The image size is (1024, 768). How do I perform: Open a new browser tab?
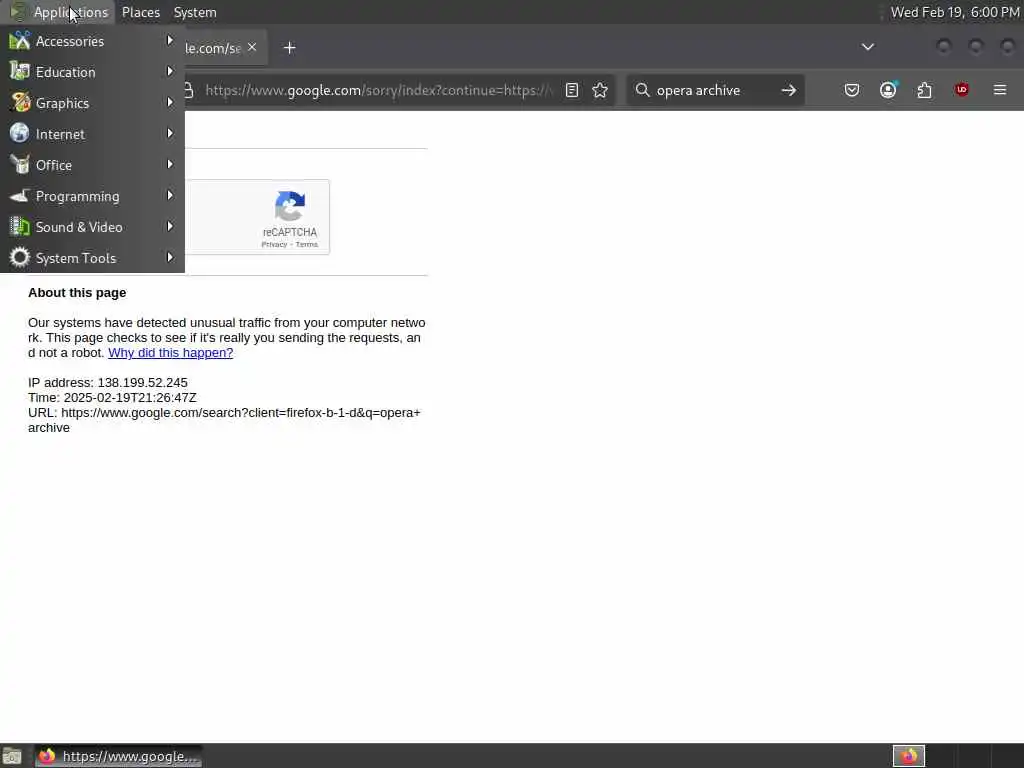click(289, 48)
